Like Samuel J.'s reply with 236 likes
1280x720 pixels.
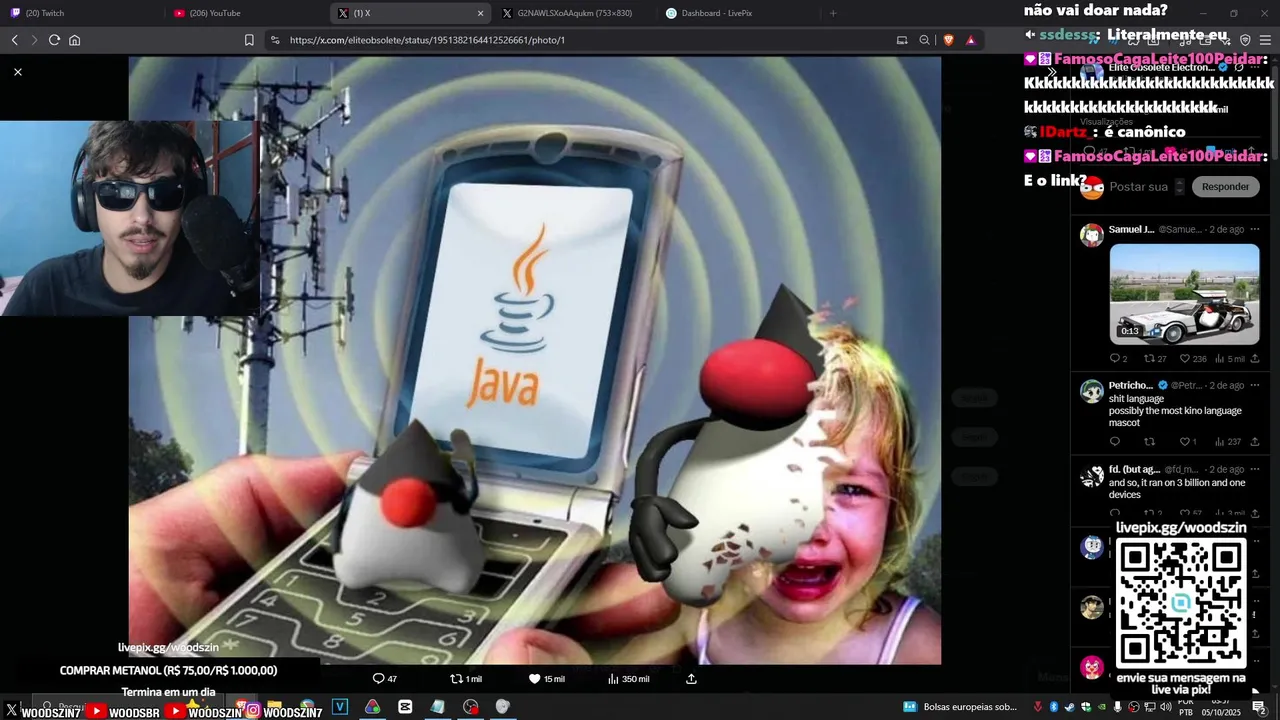click(x=1193, y=359)
